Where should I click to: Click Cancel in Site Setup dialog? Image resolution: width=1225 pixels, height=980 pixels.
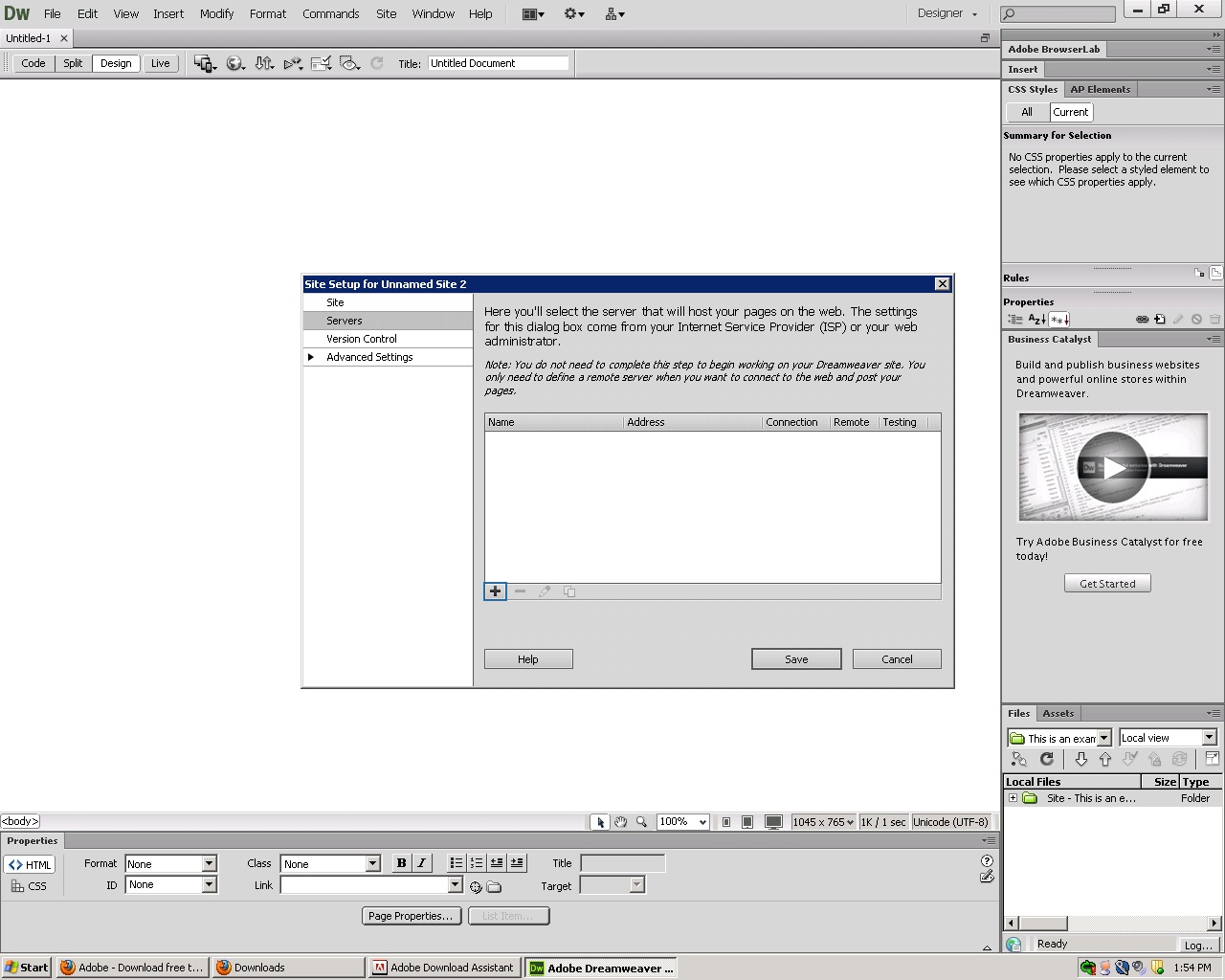coord(897,659)
